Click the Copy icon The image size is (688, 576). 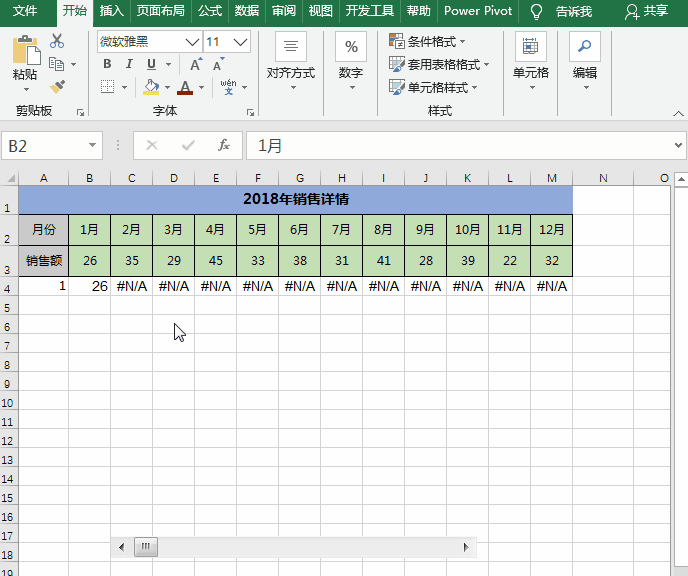pyautogui.click(x=57, y=64)
